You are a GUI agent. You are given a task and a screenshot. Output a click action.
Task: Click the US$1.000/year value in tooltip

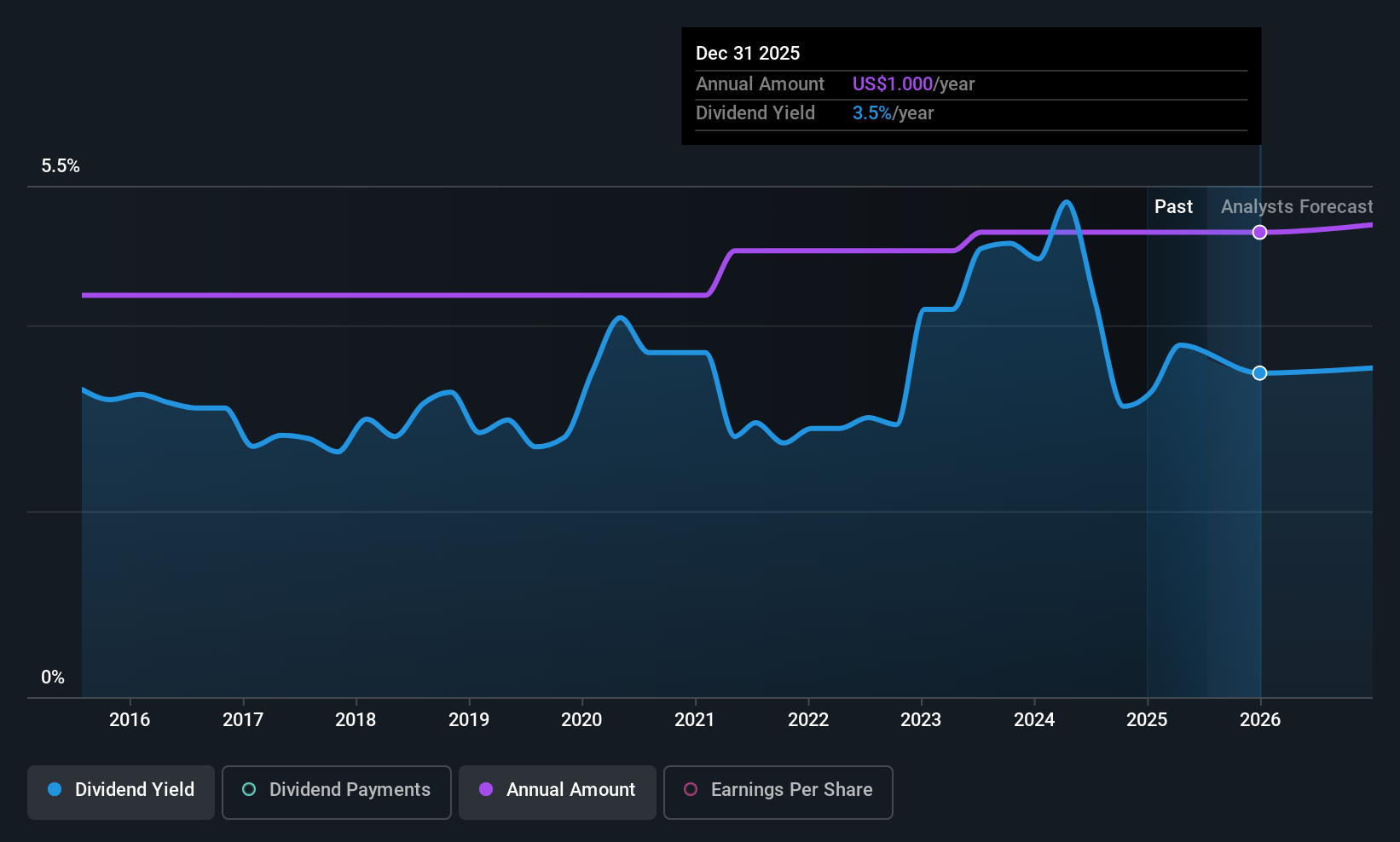click(913, 84)
